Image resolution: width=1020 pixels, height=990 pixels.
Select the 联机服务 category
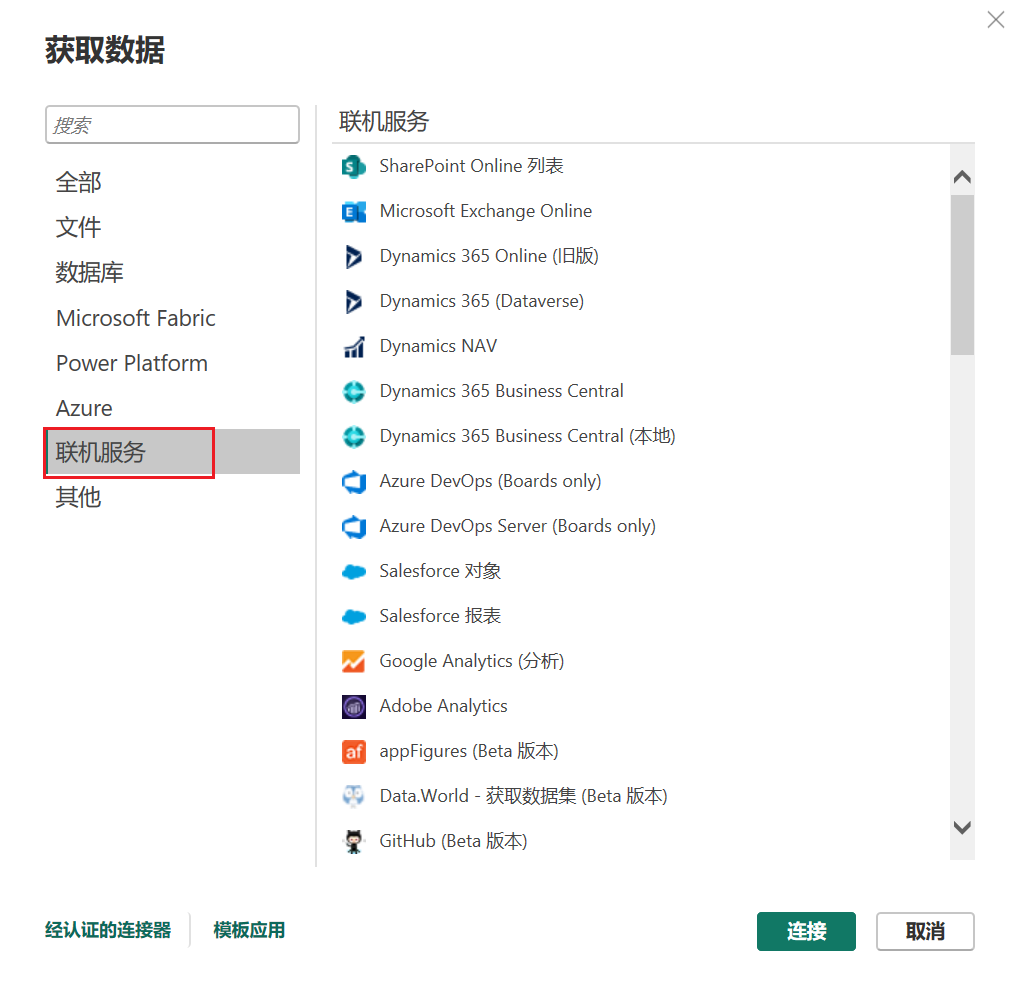172,452
